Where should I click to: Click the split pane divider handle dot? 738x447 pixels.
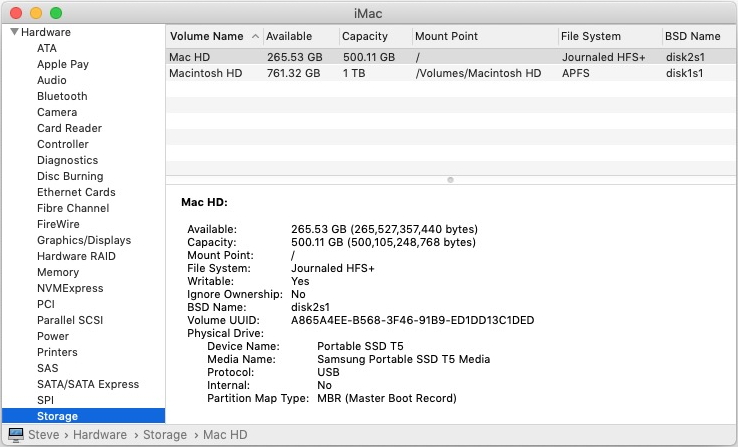(x=450, y=180)
